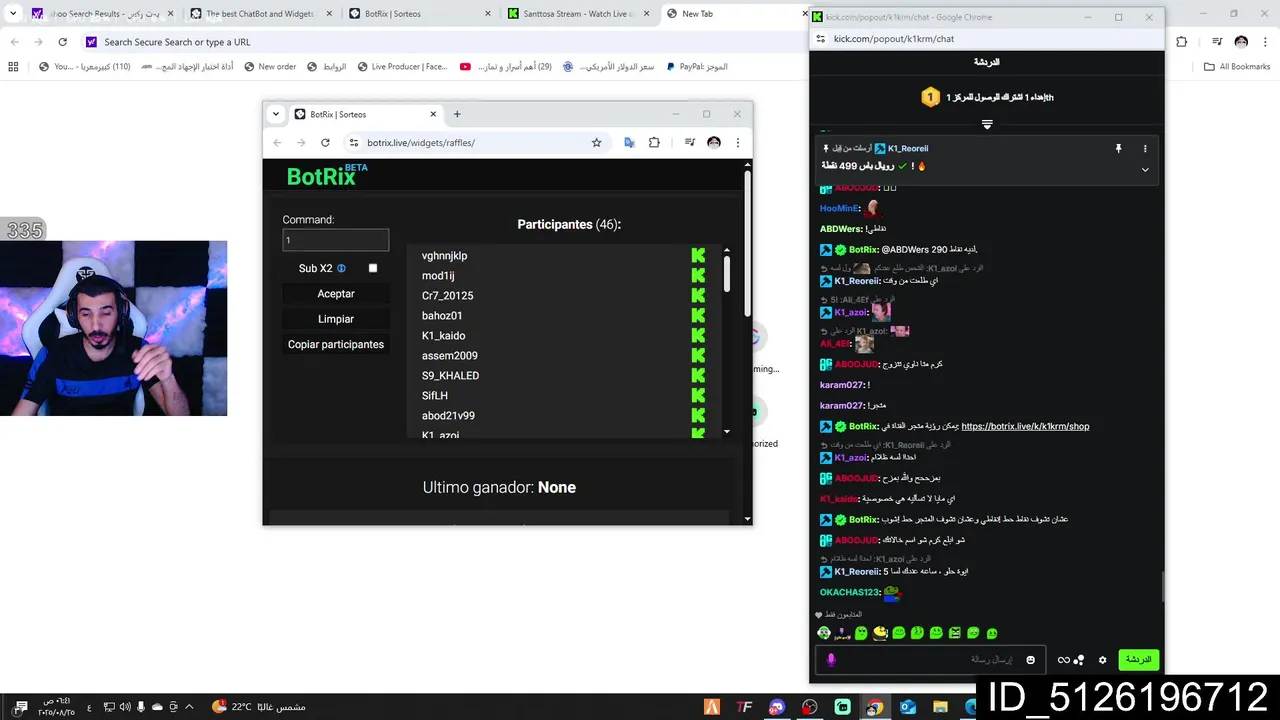This screenshot has width=1280, height=720.
Task: Open main Chrome media control icon
Action: (x=1217, y=42)
